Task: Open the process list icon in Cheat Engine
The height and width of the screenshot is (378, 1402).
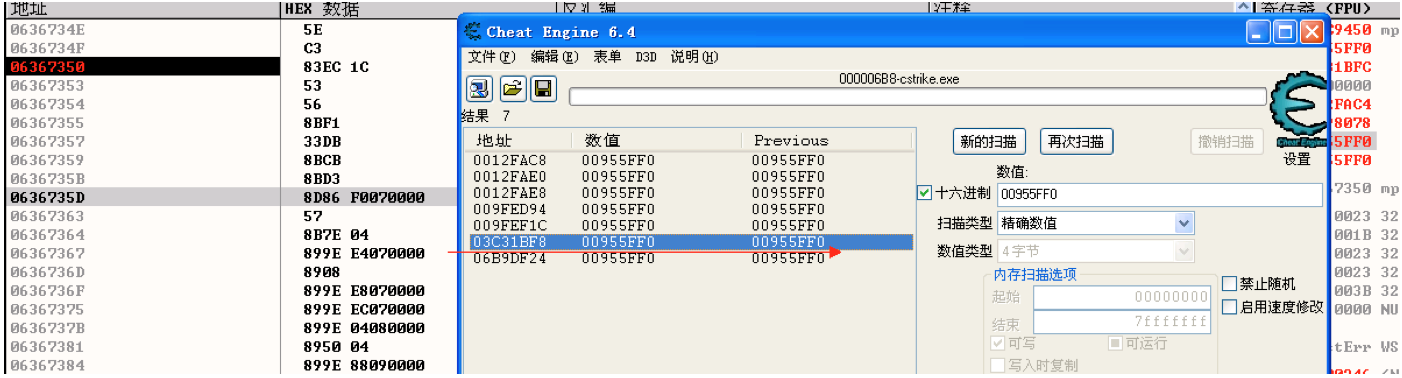Action: [x=481, y=89]
